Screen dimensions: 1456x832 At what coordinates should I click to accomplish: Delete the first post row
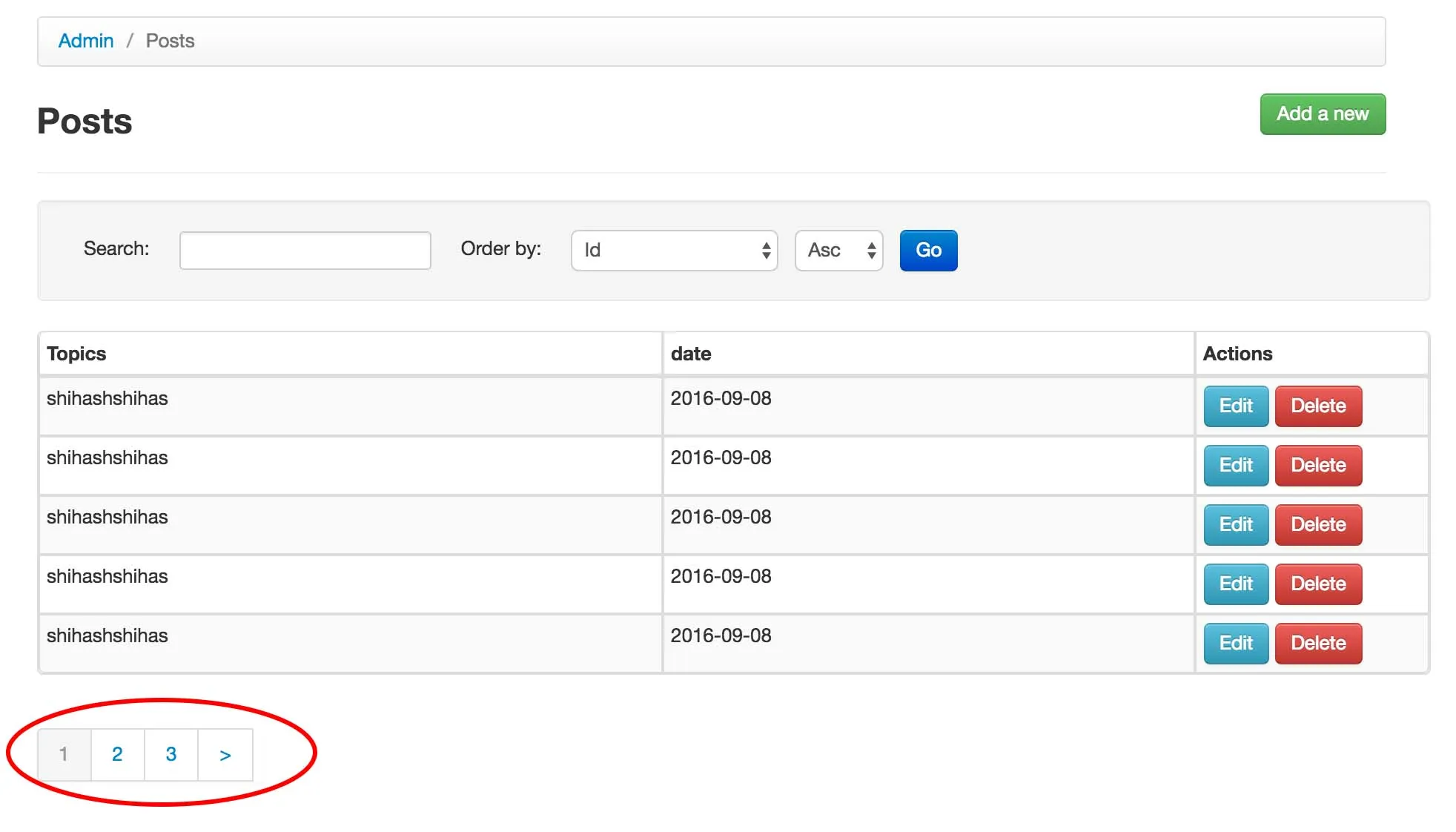pos(1317,406)
